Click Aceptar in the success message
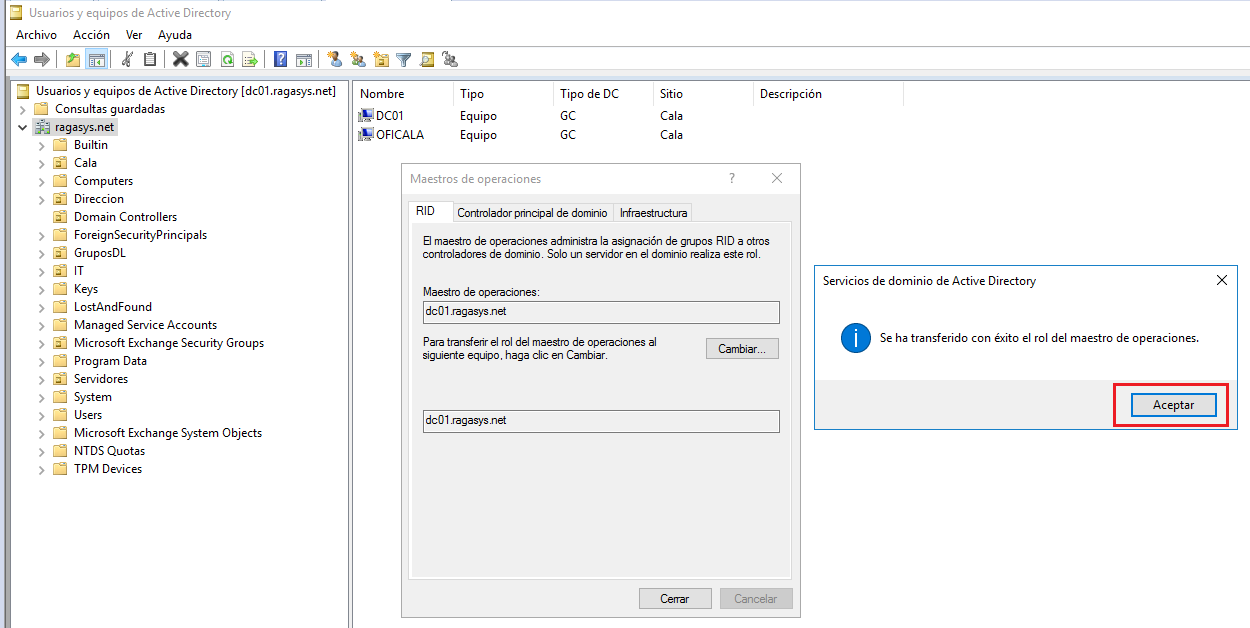Screen dimensions: 1250x628 tap(1173, 405)
